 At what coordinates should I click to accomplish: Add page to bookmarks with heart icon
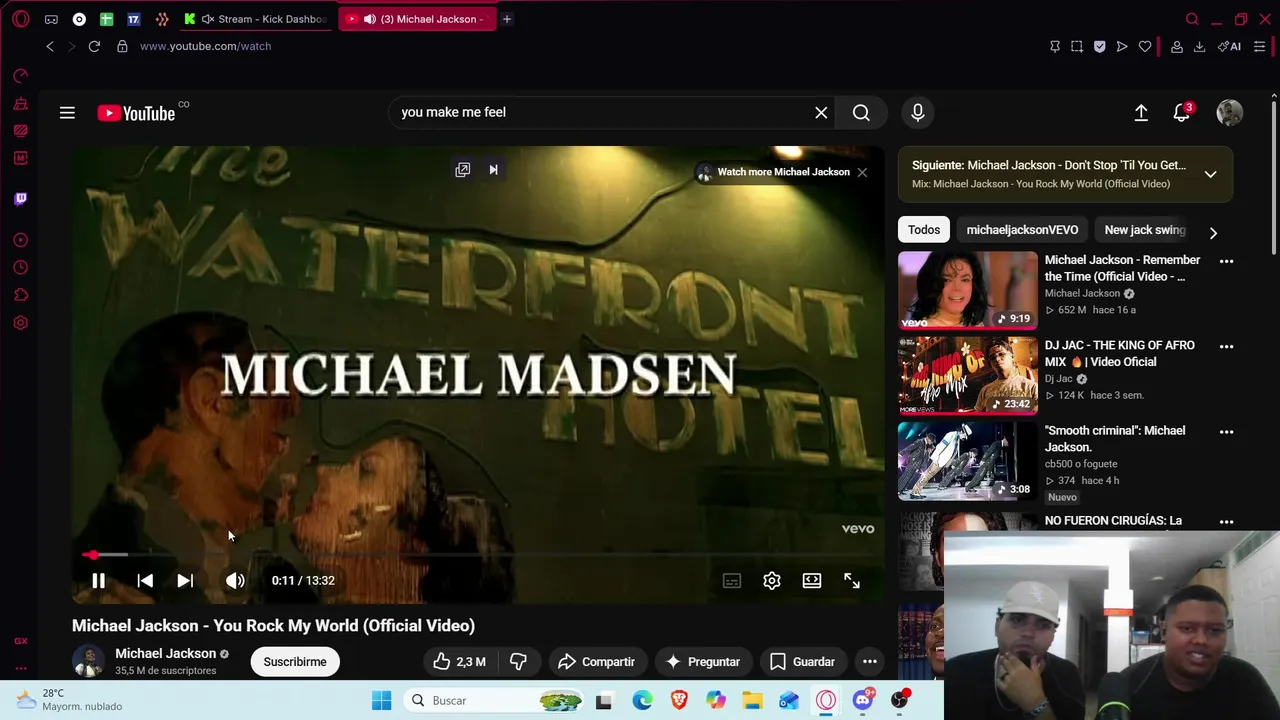pos(1145,46)
